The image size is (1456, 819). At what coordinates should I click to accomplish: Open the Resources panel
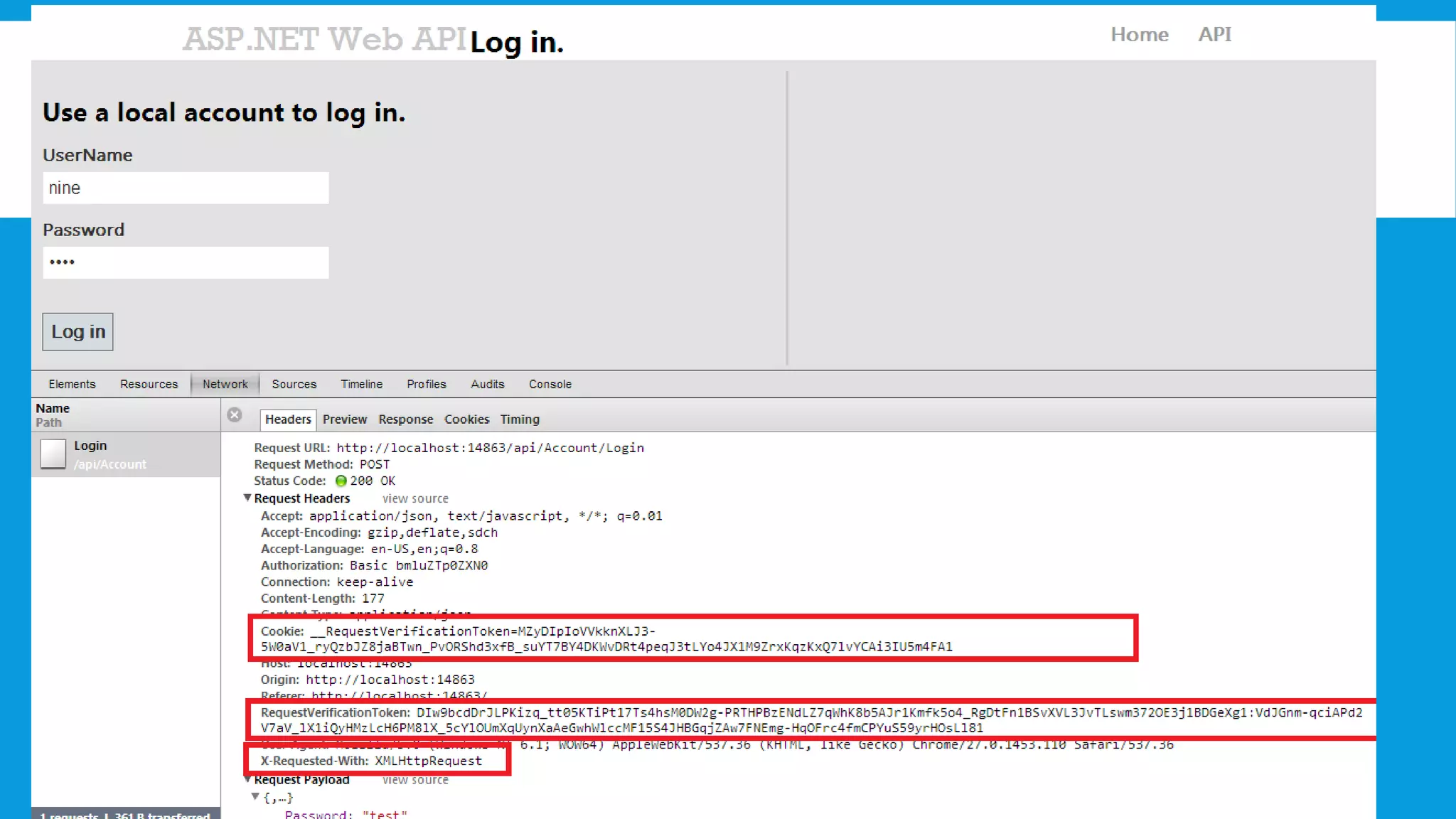click(149, 384)
